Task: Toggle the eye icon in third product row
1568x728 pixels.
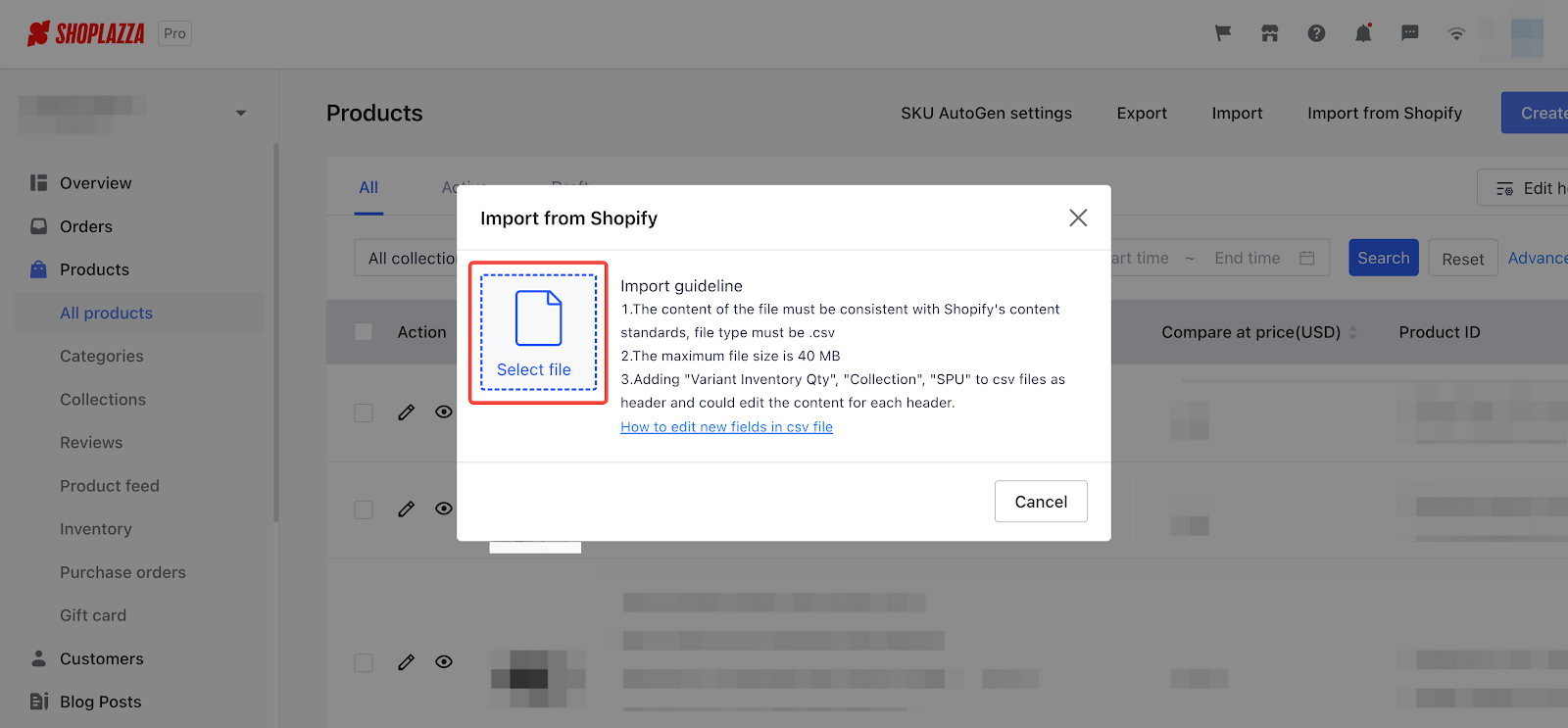Action: click(x=444, y=662)
